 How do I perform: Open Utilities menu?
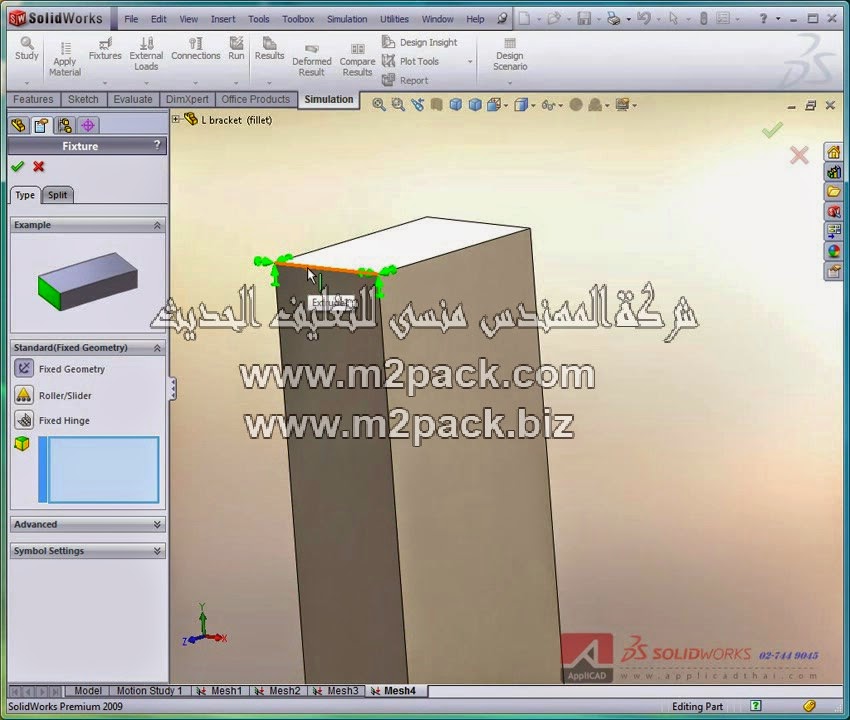coord(394,19)
